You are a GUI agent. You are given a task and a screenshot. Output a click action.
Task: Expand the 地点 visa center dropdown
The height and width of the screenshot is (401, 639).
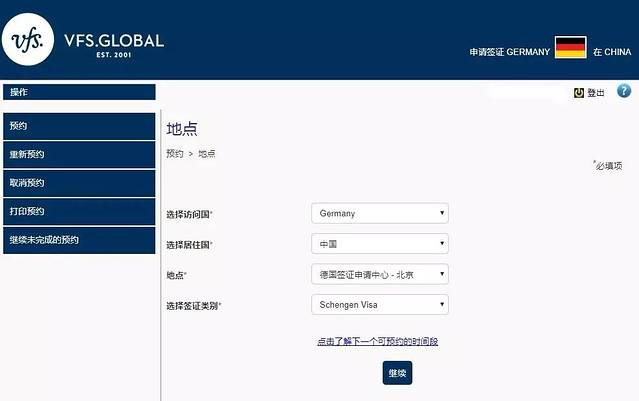pyautogui.click(x=379, y=274)
